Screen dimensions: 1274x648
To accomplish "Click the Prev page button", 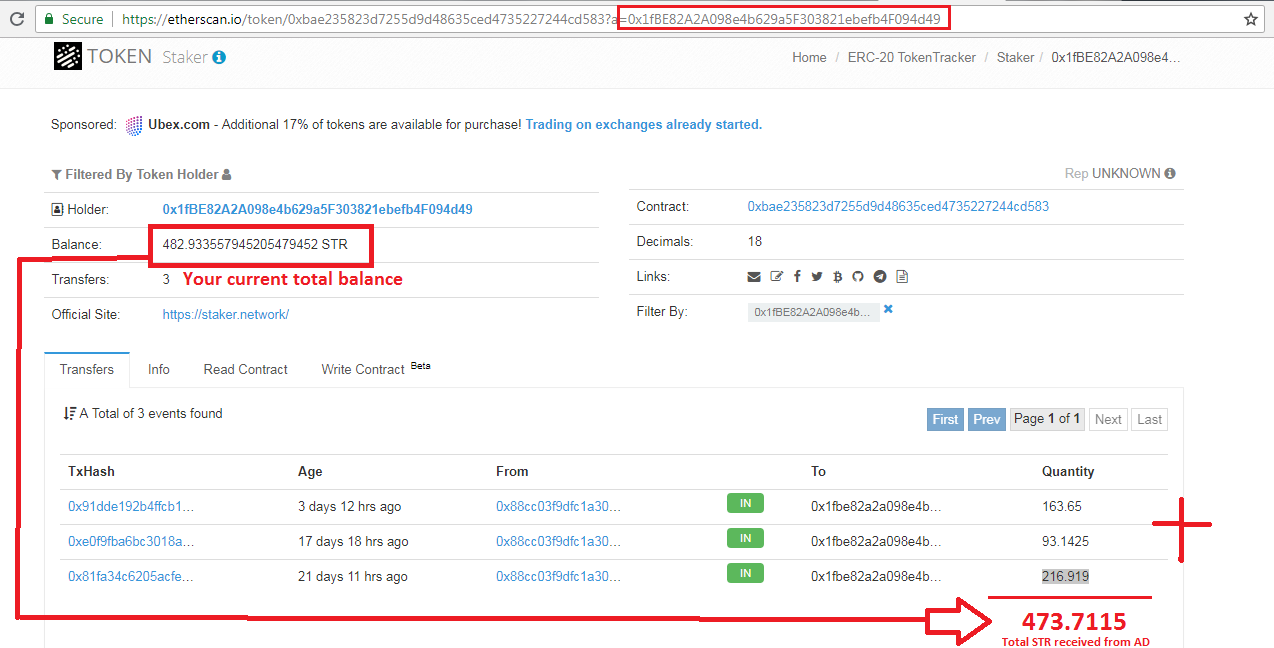I will pos(987,419).
